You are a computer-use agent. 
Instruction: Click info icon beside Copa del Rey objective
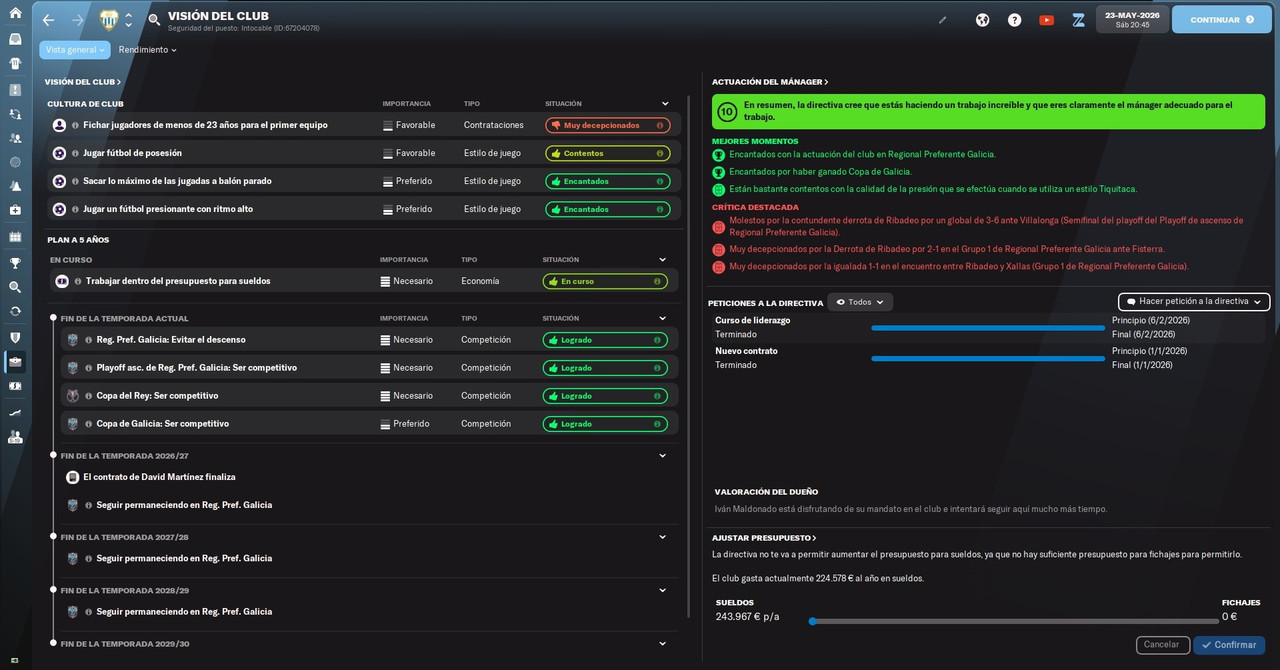(x=90, y=396)
